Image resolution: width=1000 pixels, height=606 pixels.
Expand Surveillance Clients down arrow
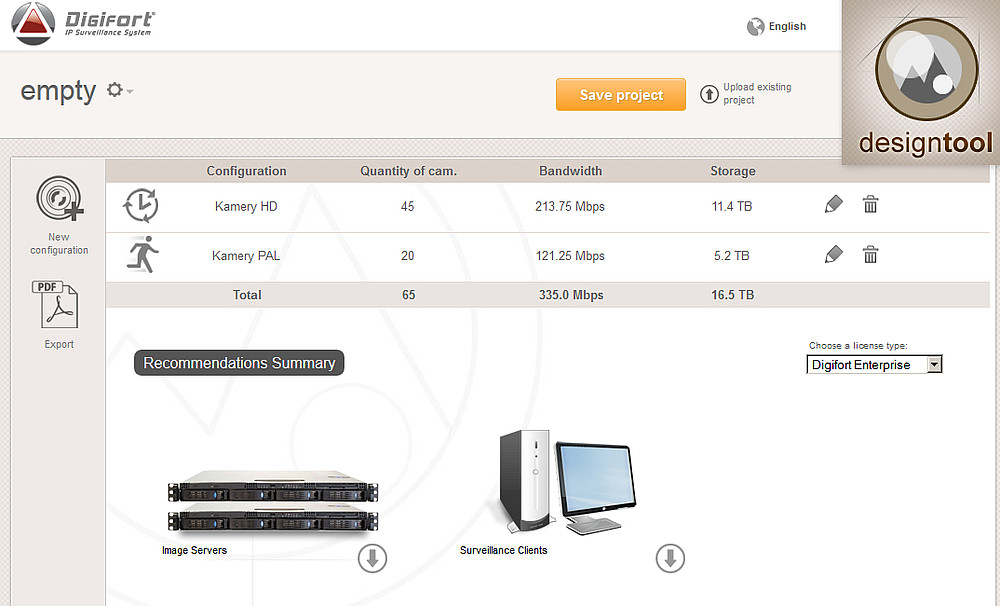tap(670, 558)
